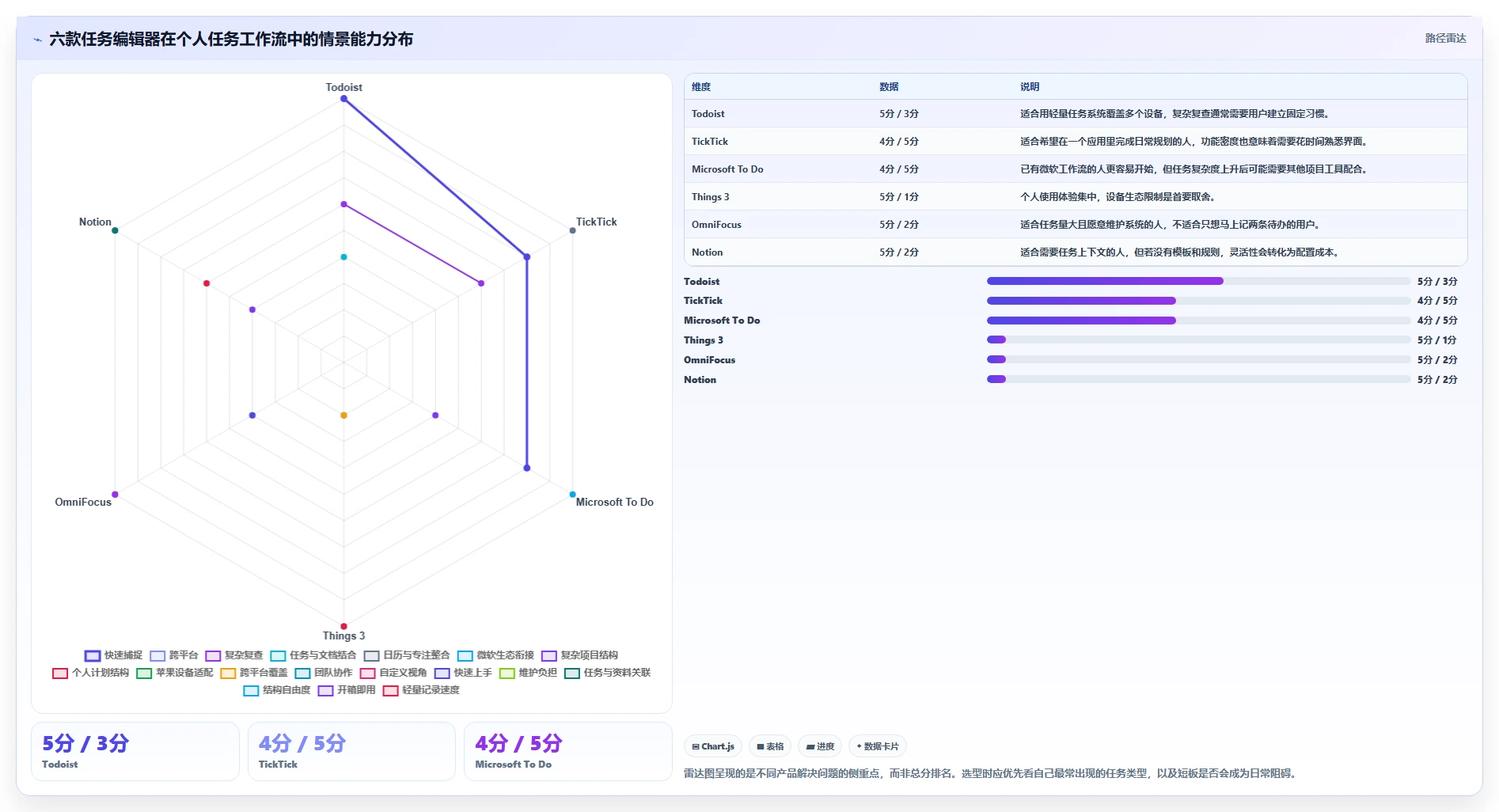Click the Microsoft To Do progress bar

[x=1198, y=321]
